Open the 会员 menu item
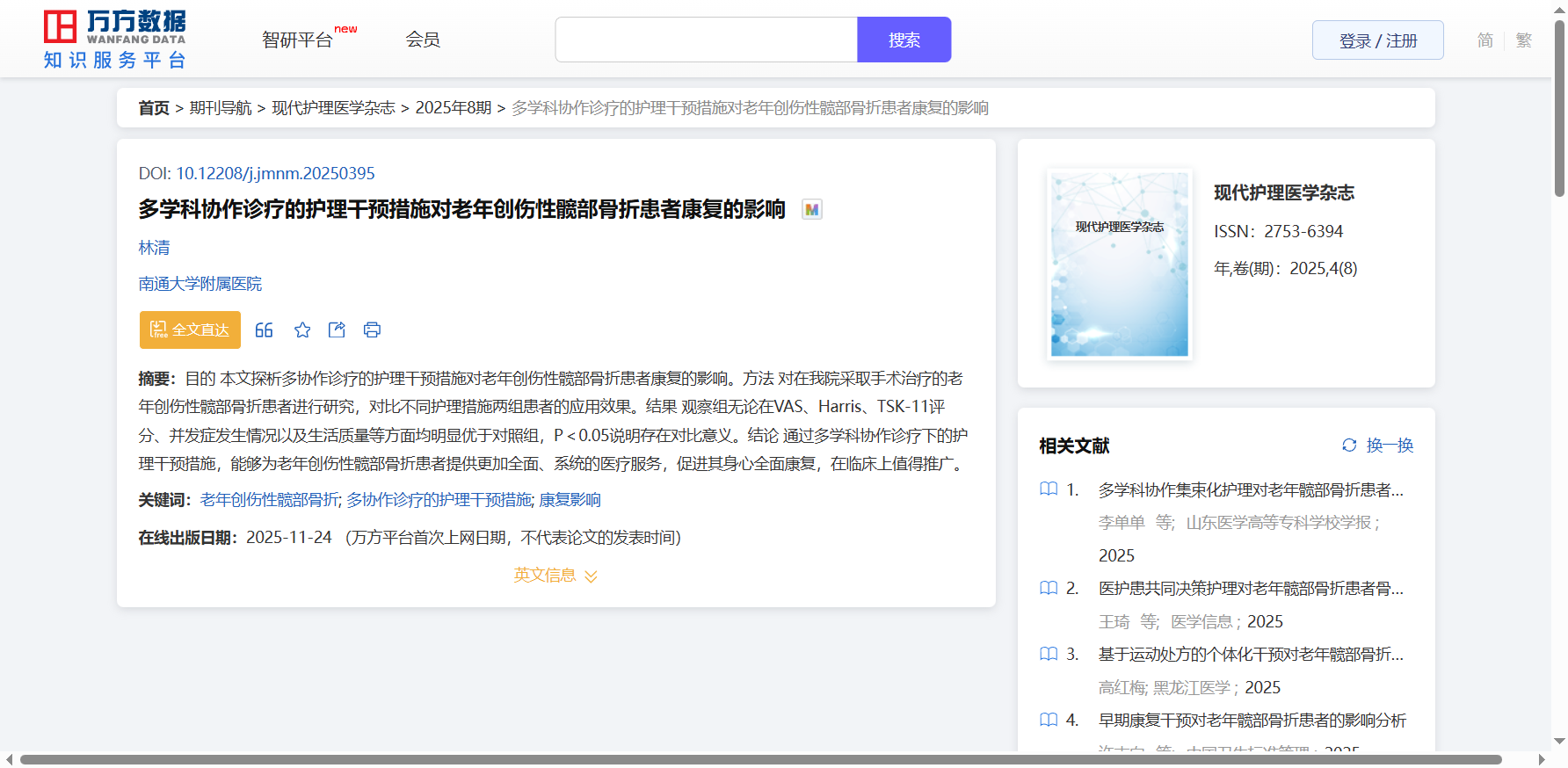 [423, 40]
